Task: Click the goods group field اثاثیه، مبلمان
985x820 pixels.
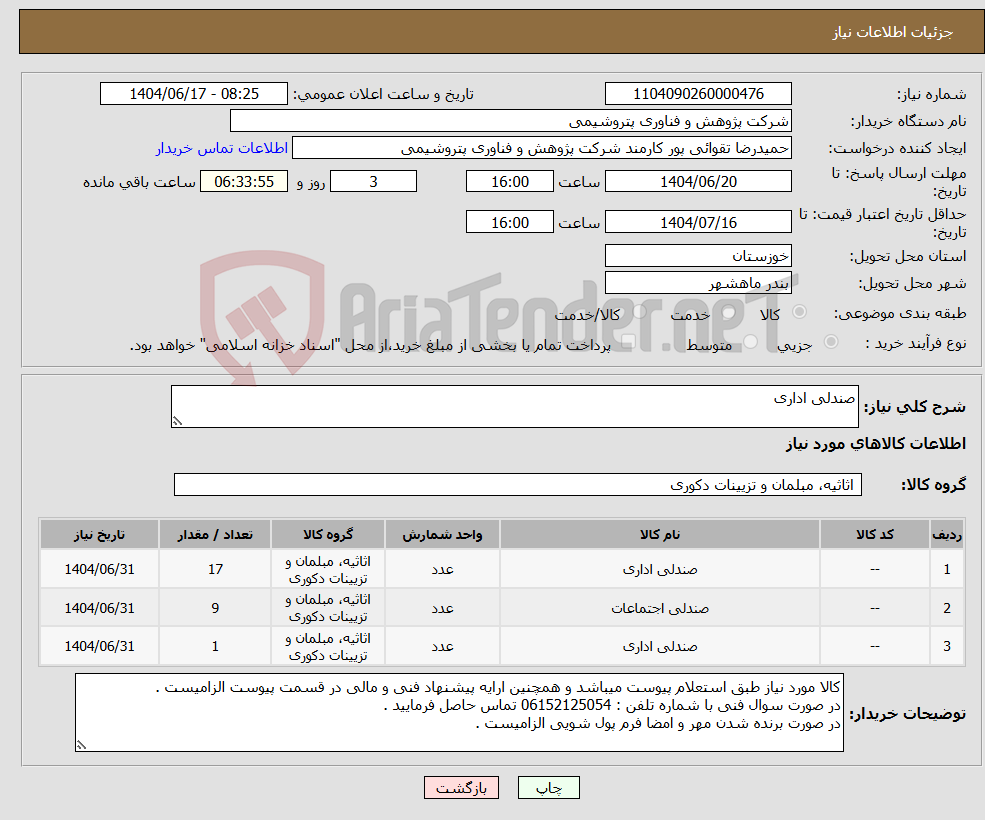Action: pos(518,484)
